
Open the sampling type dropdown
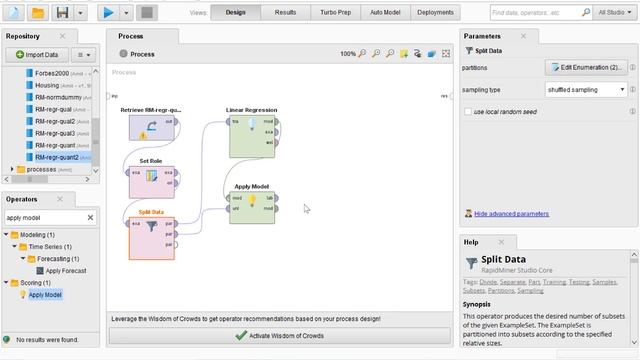(586, 89)
